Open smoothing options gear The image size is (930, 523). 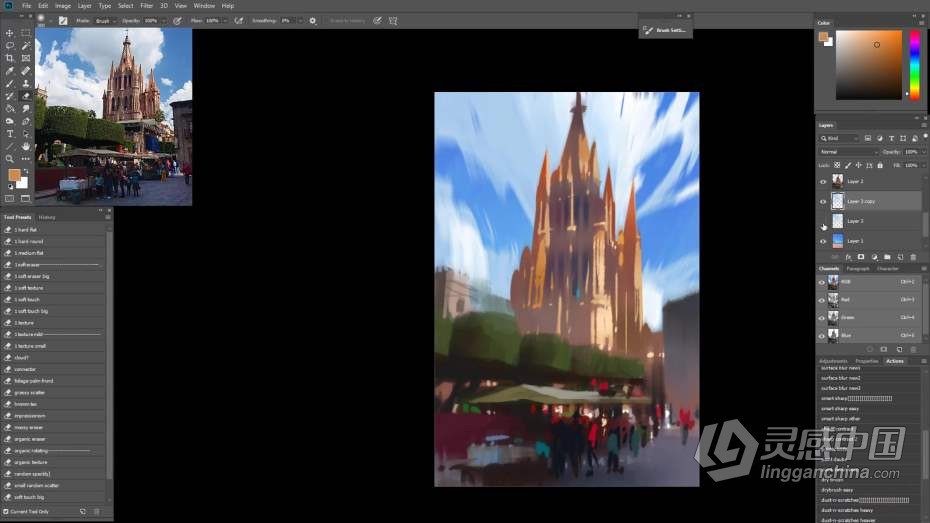(x=313, y=21)
